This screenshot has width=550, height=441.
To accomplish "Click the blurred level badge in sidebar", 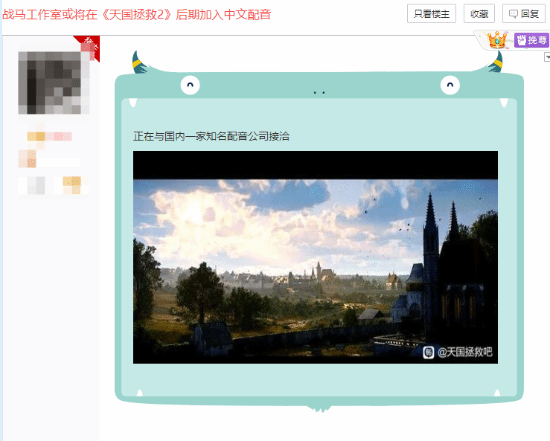I will pos(27,159).
